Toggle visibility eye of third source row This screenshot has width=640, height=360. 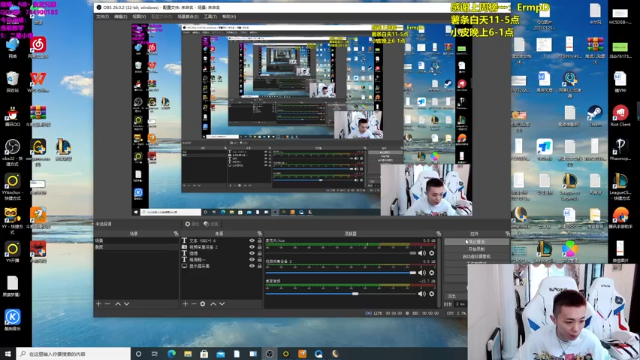coord(252,253)
